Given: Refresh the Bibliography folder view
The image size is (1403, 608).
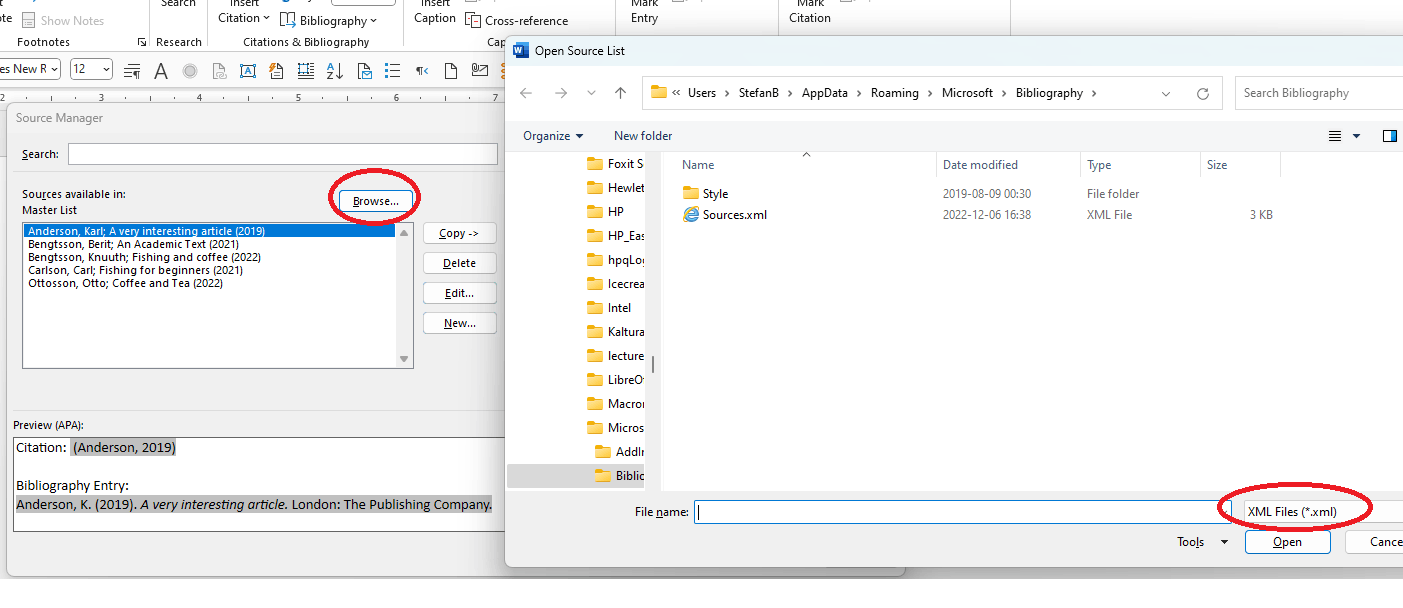Looking at the screenshot, I should point(1203,93).
